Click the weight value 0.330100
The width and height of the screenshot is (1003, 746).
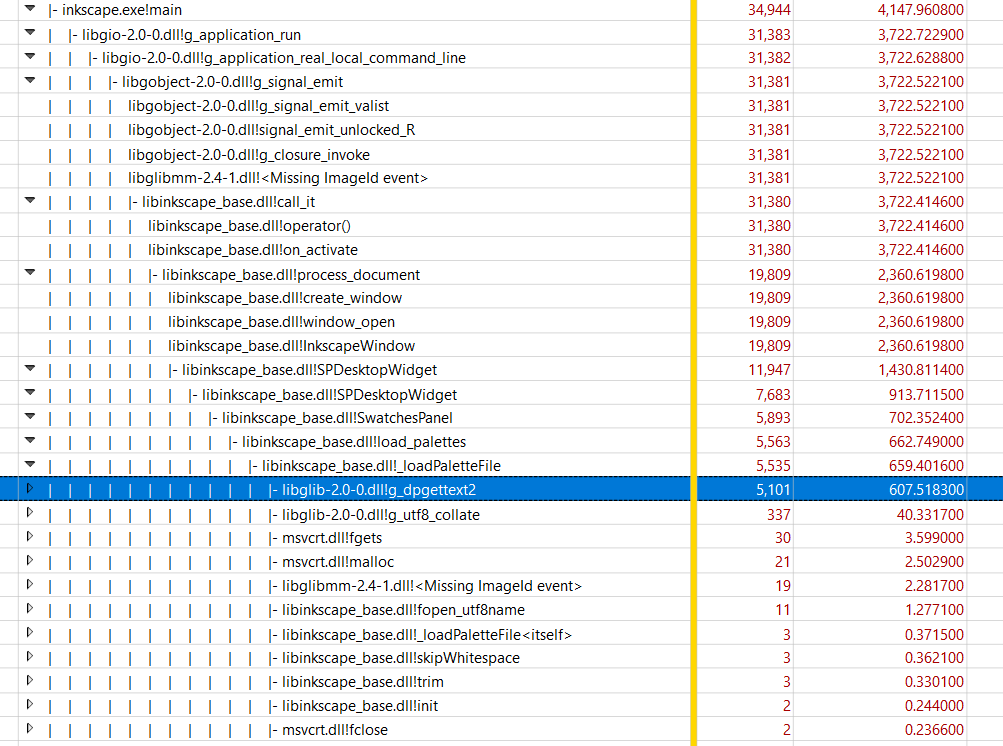(x=934, y=682)
